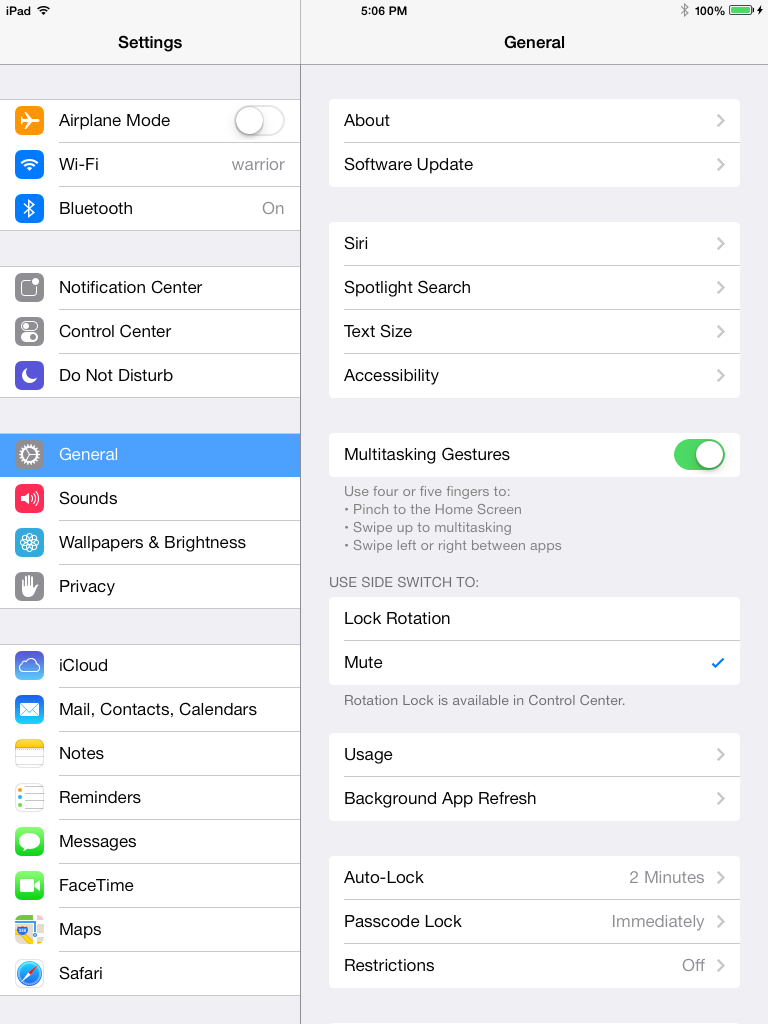The image size is (768, 1024).
Task: Open the Safari compass icon
Action: [x=29, y=974]
